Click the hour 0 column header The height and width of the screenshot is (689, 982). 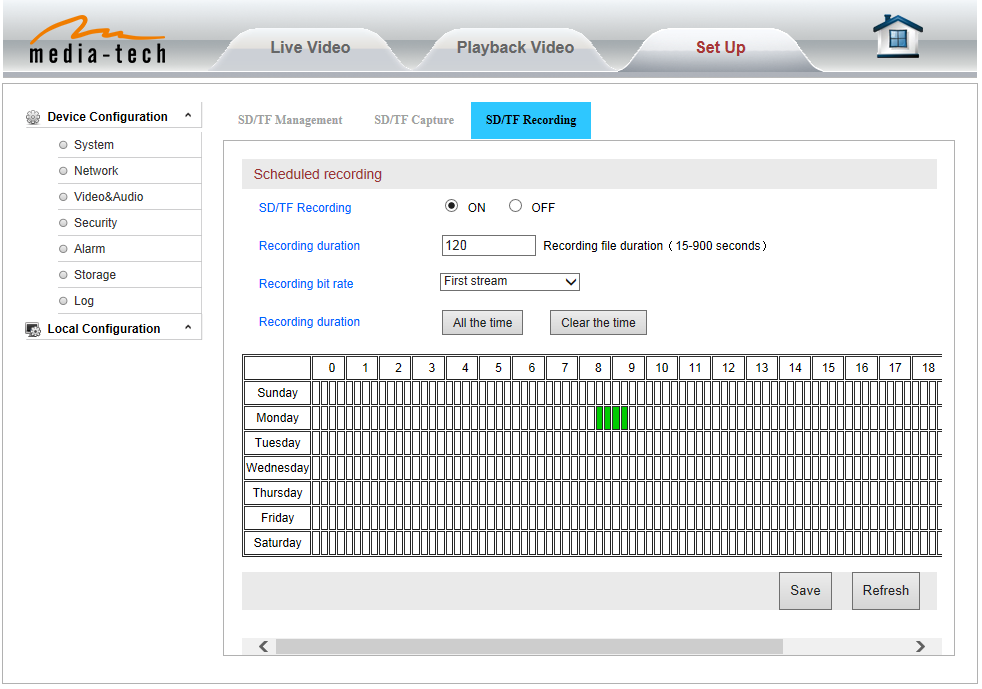pos(331,368)
